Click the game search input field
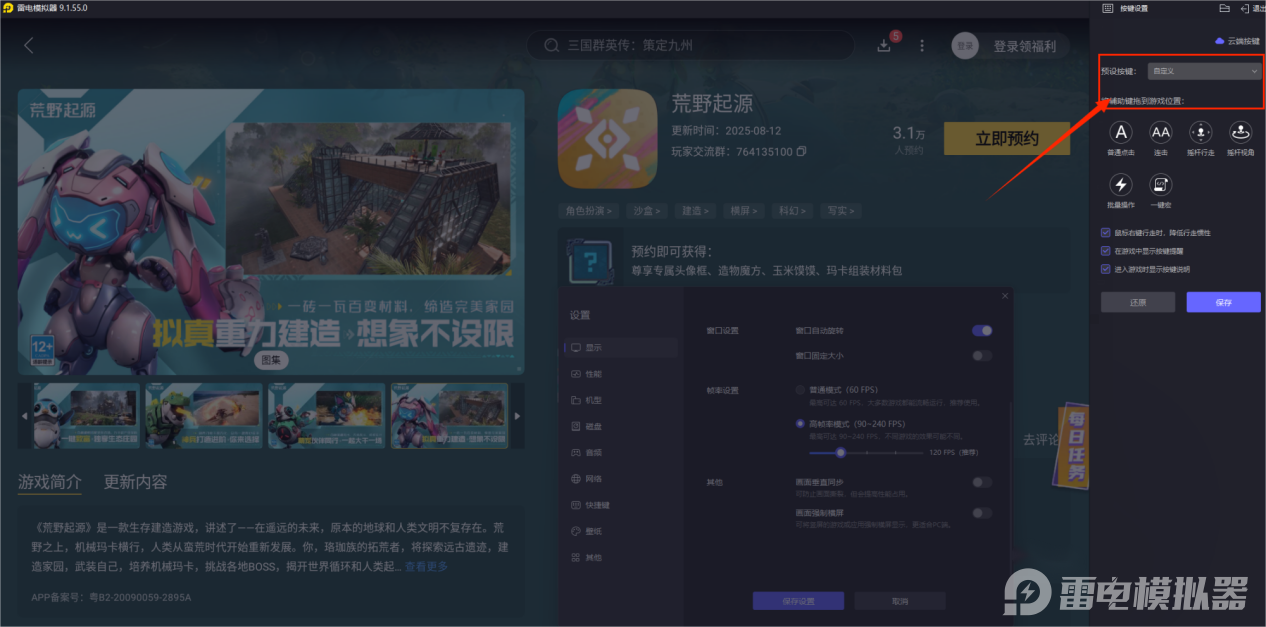 [x=700, y=45]
